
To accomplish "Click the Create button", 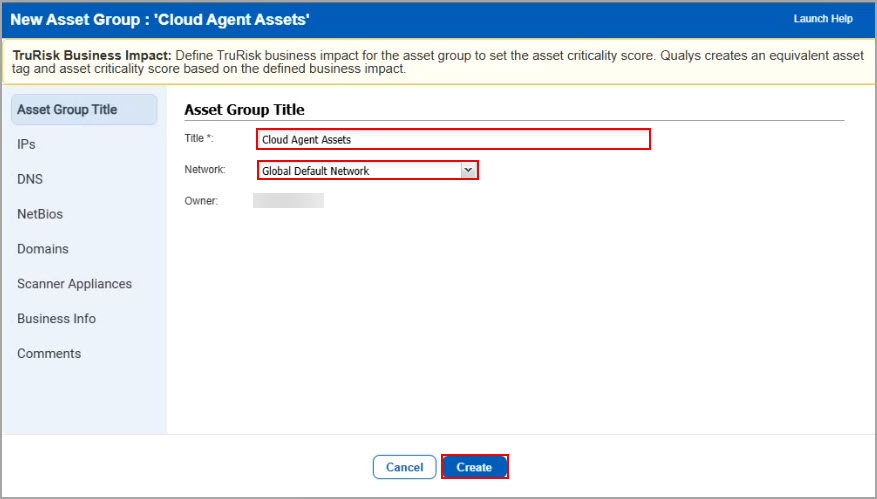I will [474, 467].
